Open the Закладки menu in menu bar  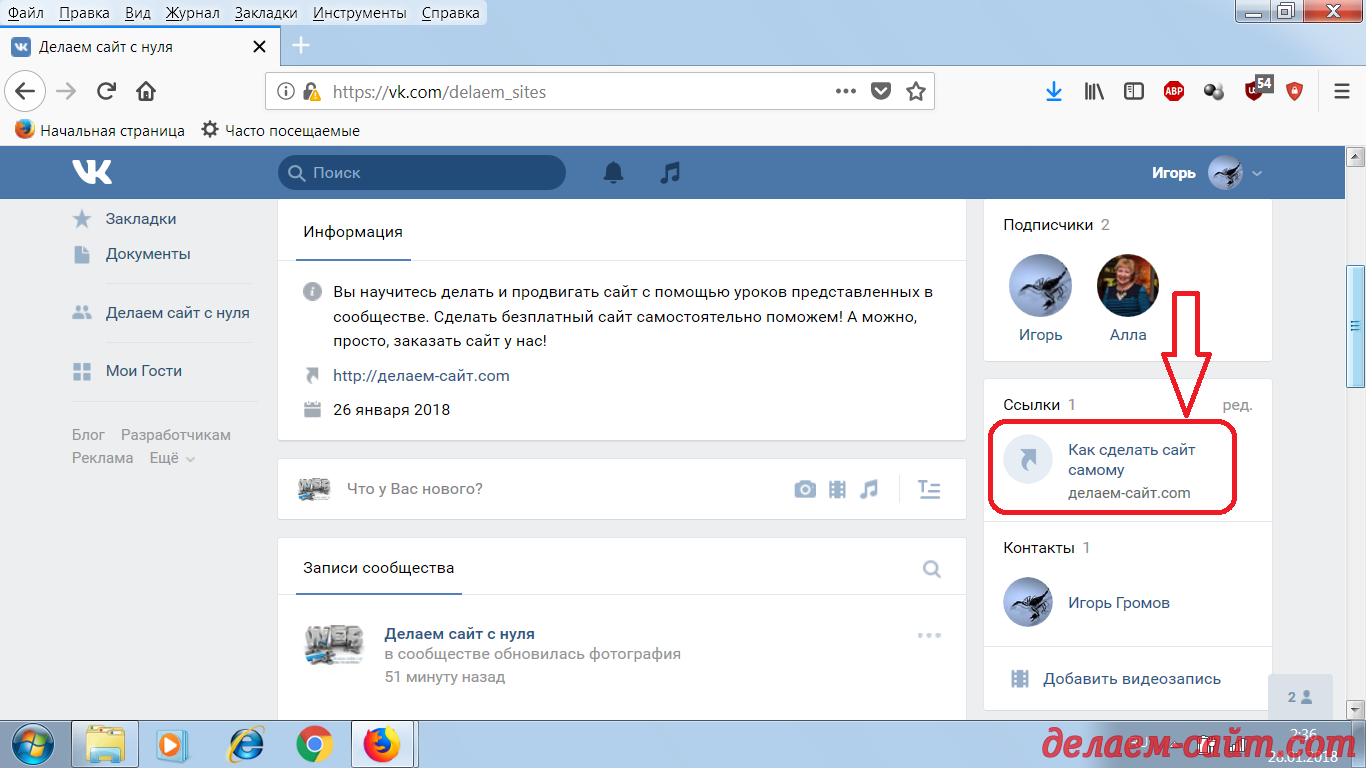266,13
